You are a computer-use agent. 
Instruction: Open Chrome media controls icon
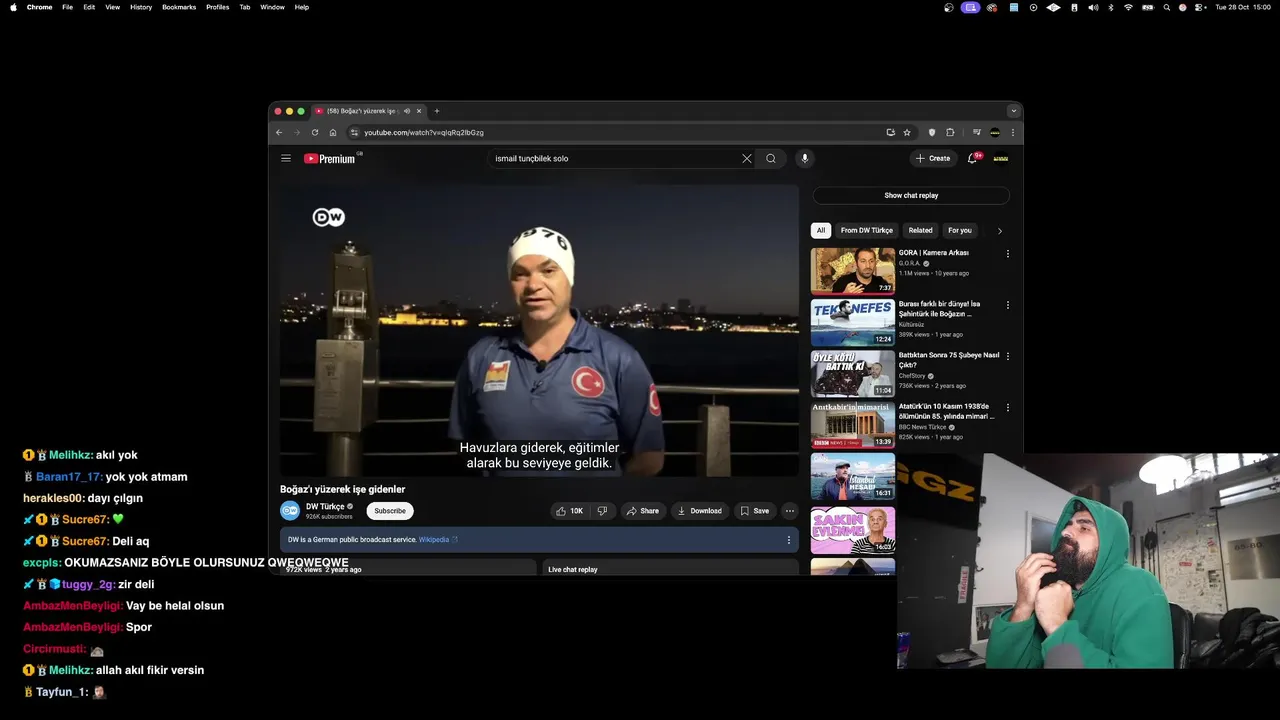pyautogui.click(x=977, y=132)
